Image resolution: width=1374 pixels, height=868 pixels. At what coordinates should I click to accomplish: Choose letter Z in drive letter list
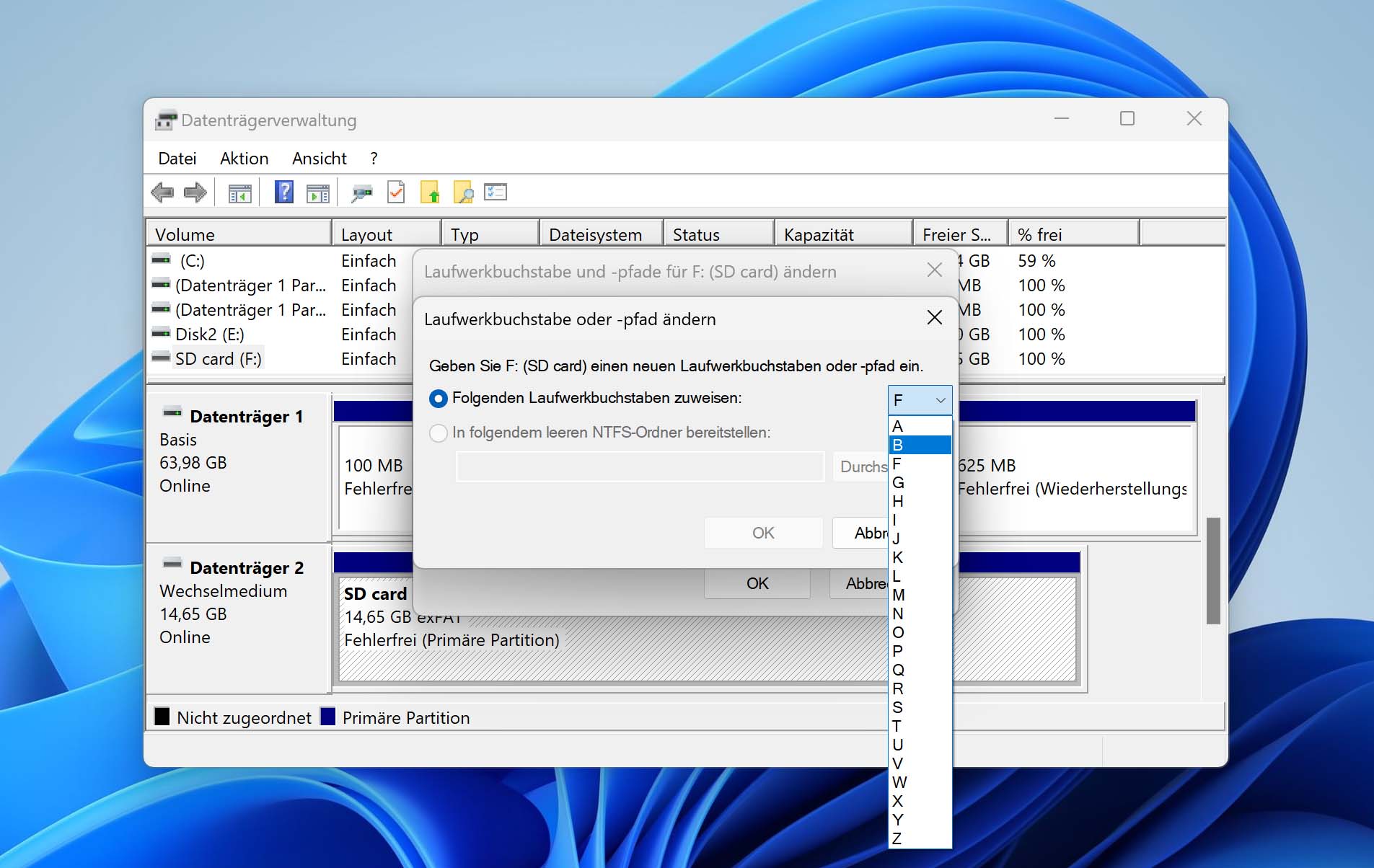pyautogui.click(x=920, y=838)
